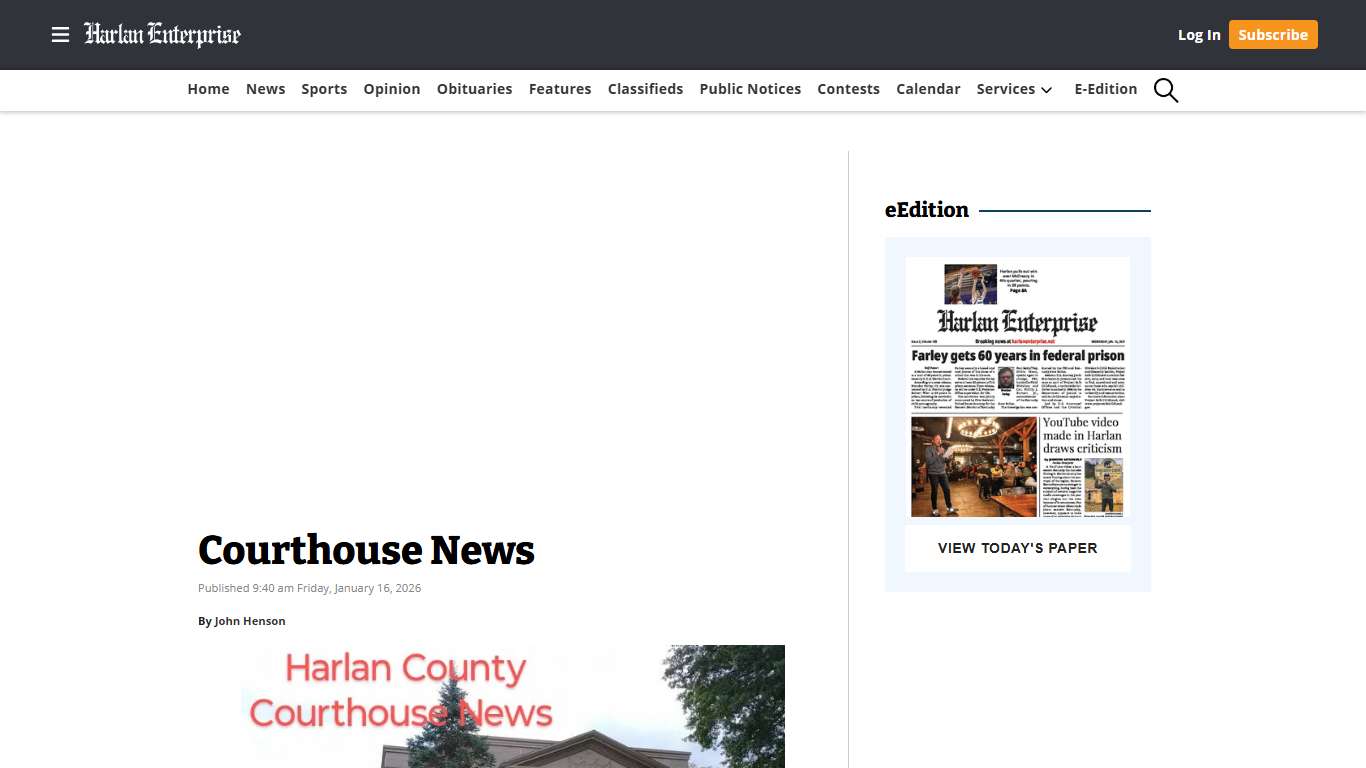The image size is (1366, 768).
Task: Select the Sports section
Action: coord(324,89)
